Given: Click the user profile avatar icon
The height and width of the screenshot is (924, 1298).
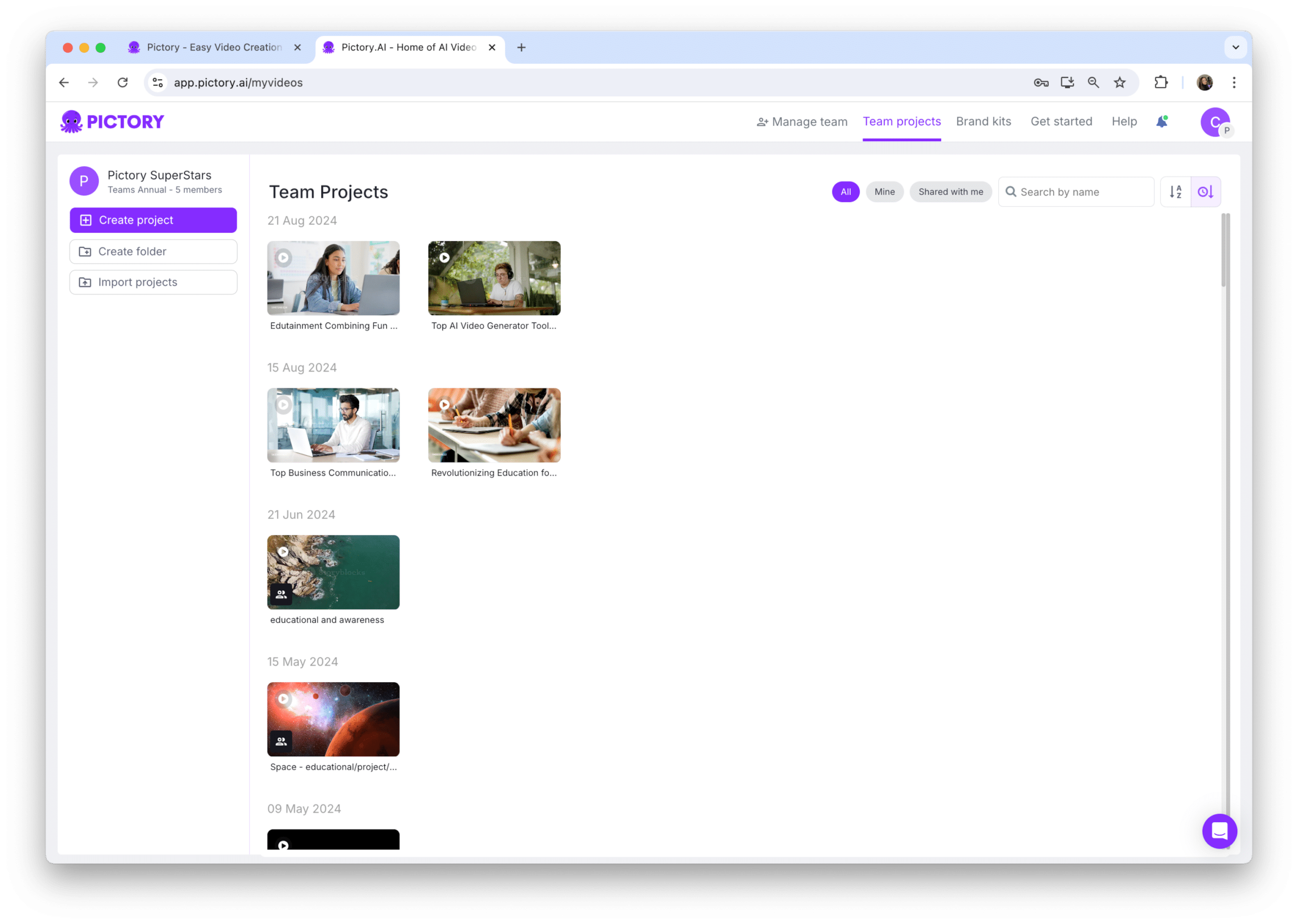Looking at the screenshot, I should tap(1214, 121).
